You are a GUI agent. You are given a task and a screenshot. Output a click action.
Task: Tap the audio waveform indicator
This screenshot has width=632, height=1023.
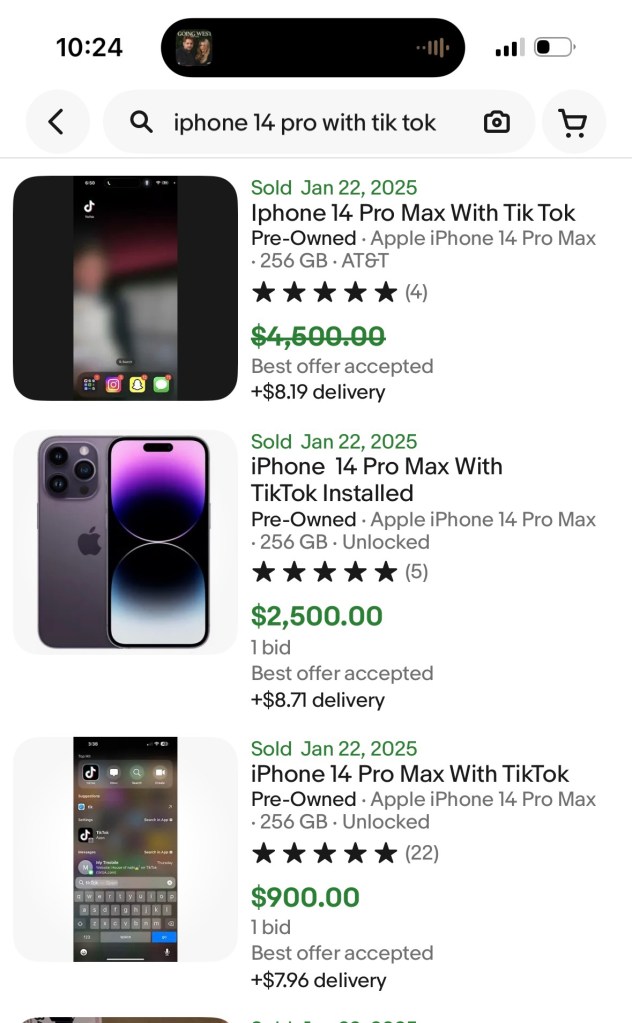(432, 48)
